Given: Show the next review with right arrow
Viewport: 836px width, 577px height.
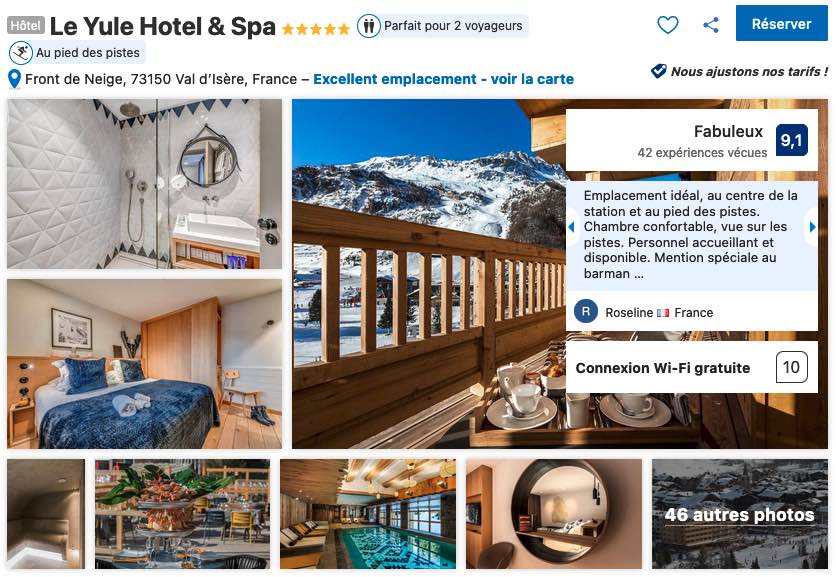Looking at the screenshot, I should click(813, 227).
